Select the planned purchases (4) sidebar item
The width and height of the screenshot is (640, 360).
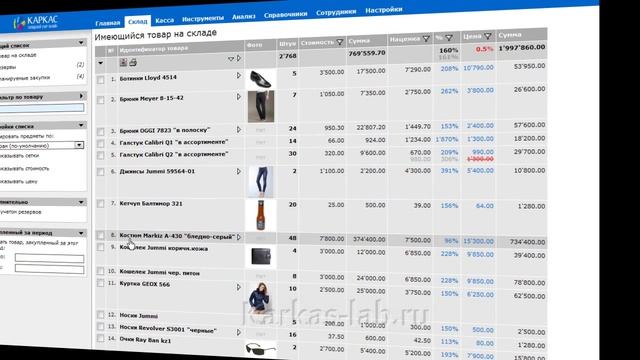click(42, 77)
